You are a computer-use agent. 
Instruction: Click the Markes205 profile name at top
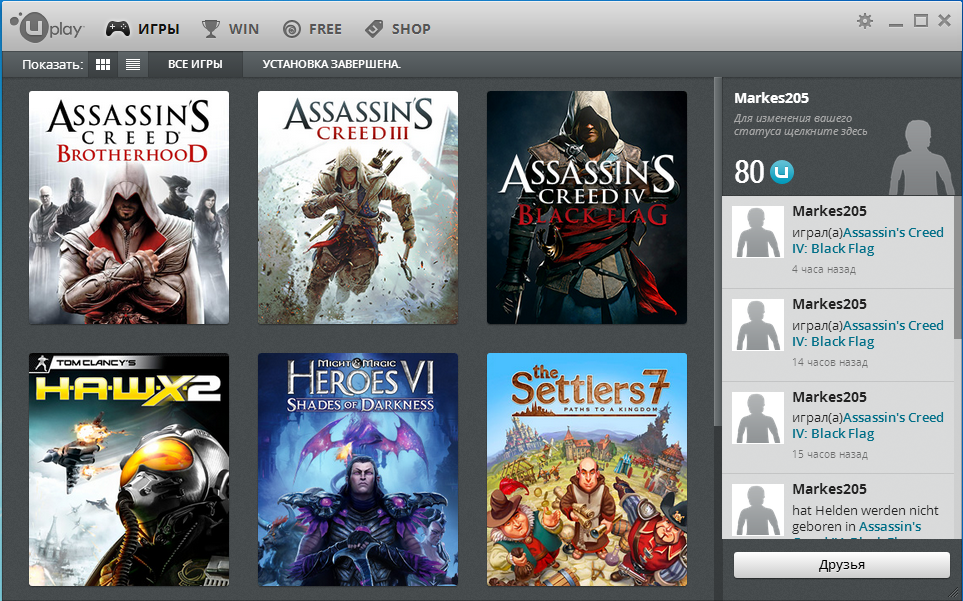[x=771, y=98]
